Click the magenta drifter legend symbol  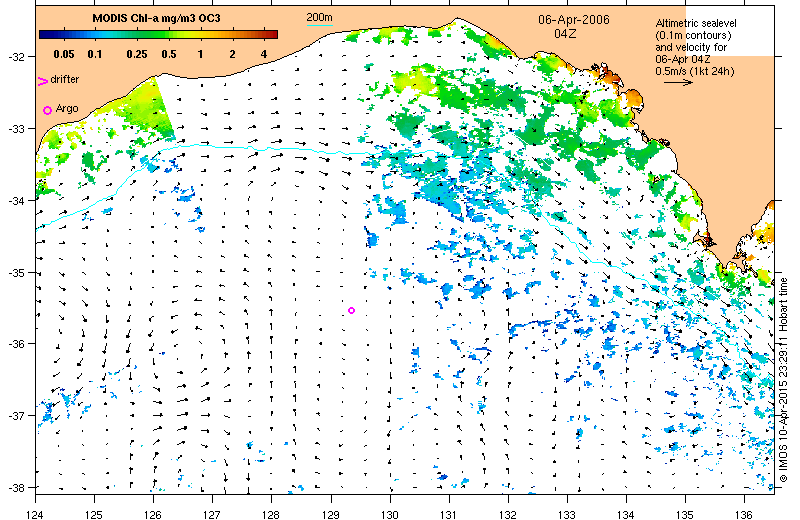coord(43,81)
